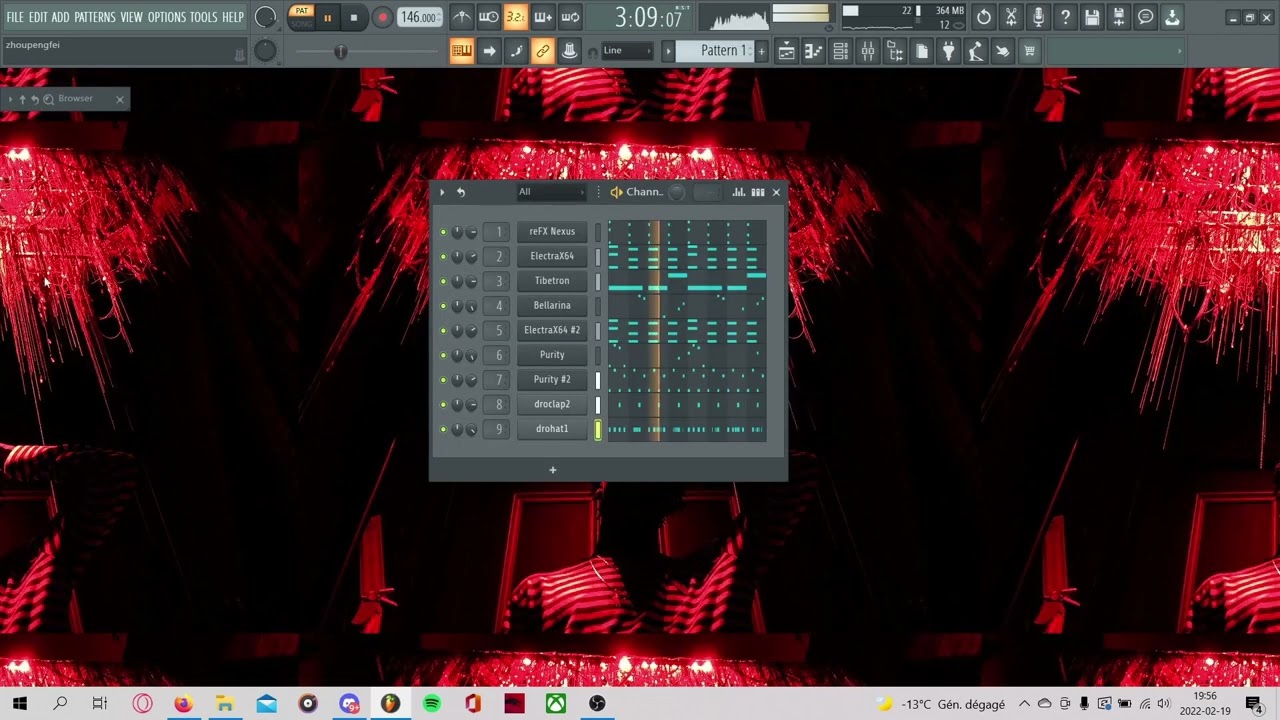Click the export download icon

(x=1173, y=17)
